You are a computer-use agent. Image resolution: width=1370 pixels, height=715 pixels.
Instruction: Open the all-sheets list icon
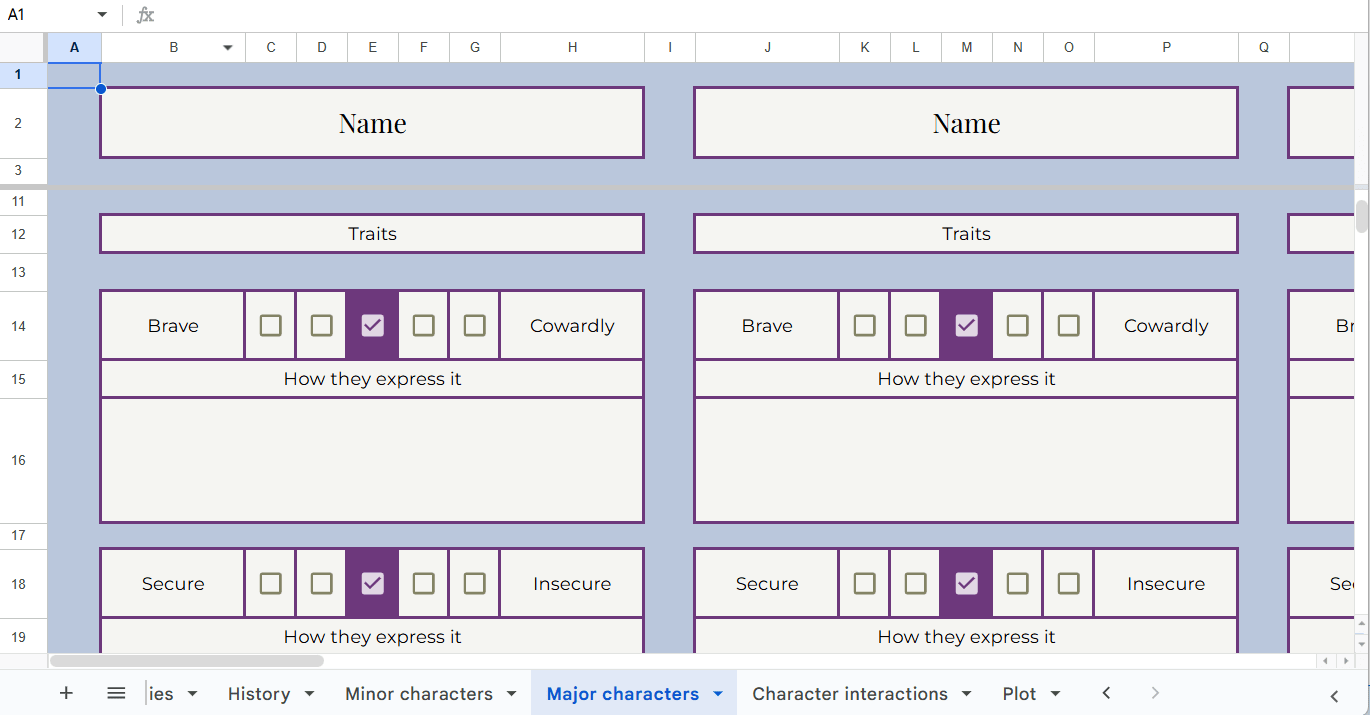[116, 693]
